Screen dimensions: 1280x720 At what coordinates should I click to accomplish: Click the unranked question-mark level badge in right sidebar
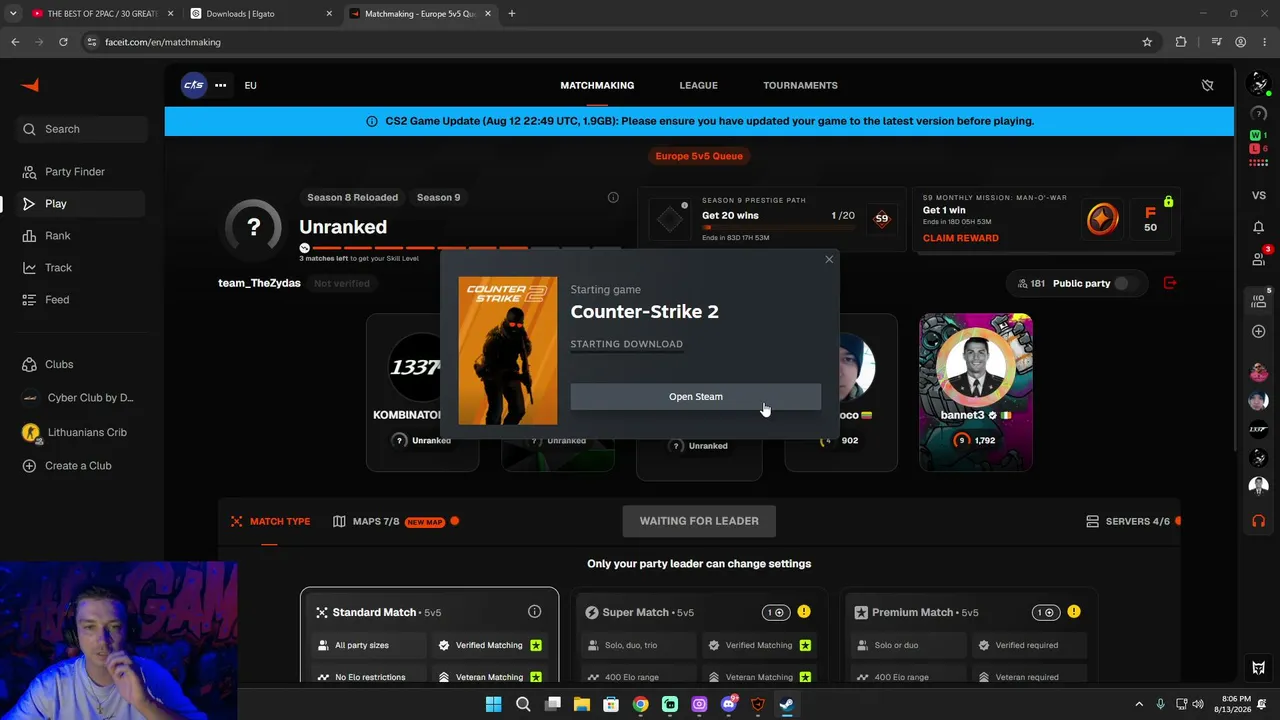(1259, 113)
